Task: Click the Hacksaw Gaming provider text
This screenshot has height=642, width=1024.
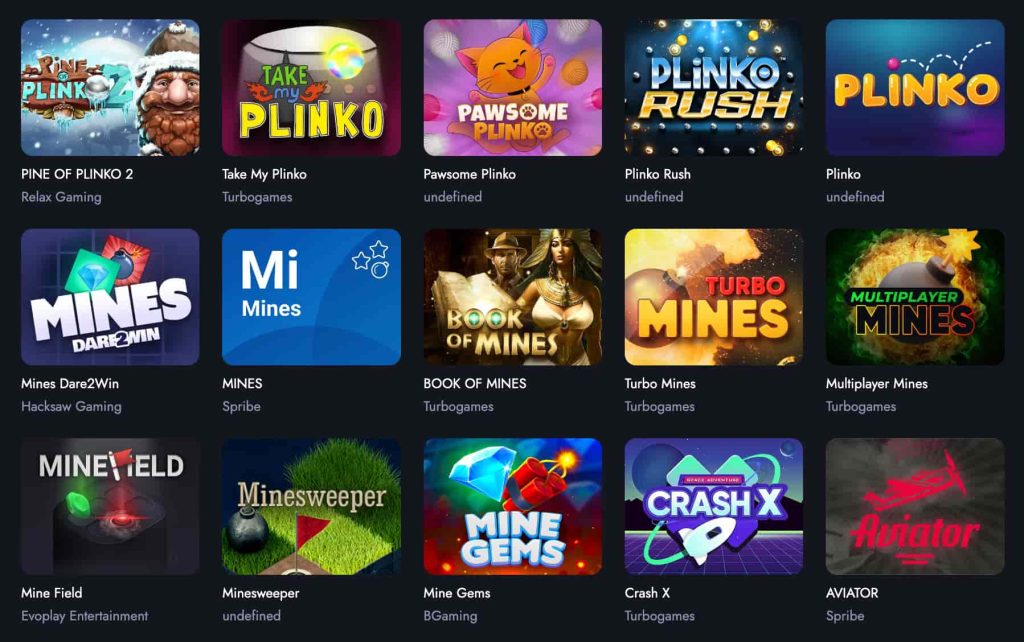Action: [x=71, y=407]
